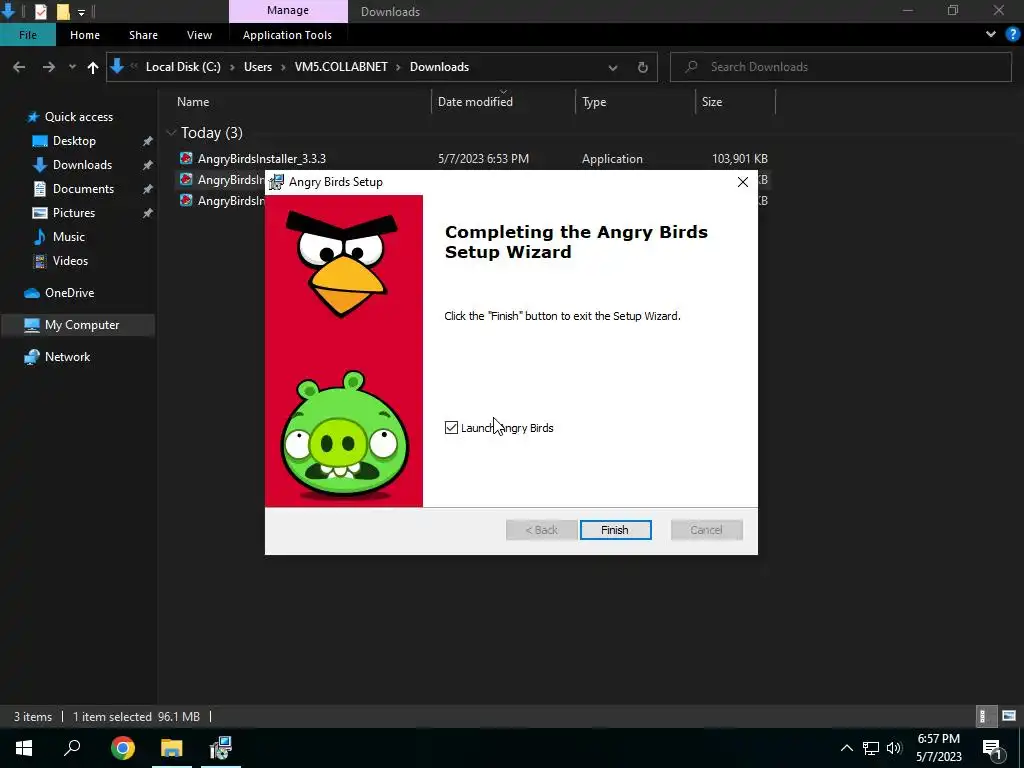This screenshot has width=1024, height=768.
Task: Switch to the View ribbon tab
Action: pos(199,35)
